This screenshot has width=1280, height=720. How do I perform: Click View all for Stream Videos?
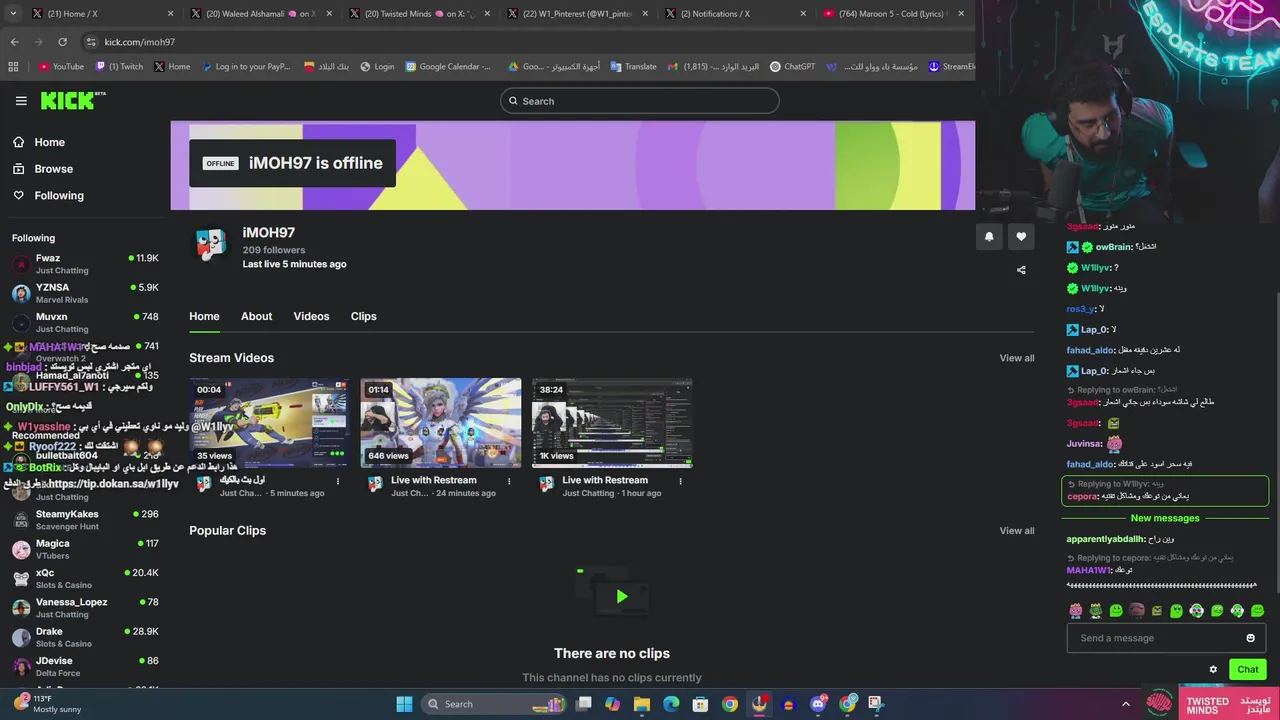click(1016, 358)
